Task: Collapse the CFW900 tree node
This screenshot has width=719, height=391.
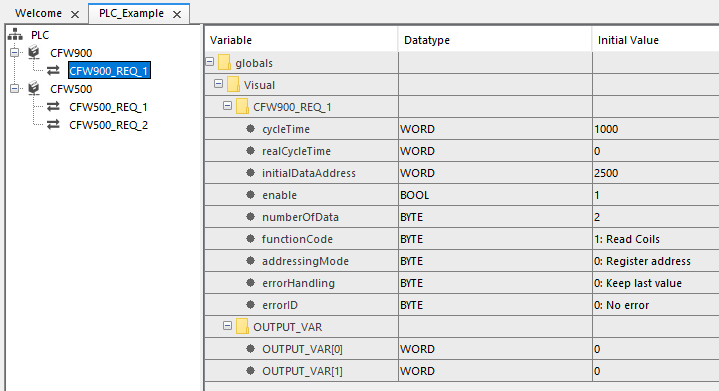Action: [15, 52]
